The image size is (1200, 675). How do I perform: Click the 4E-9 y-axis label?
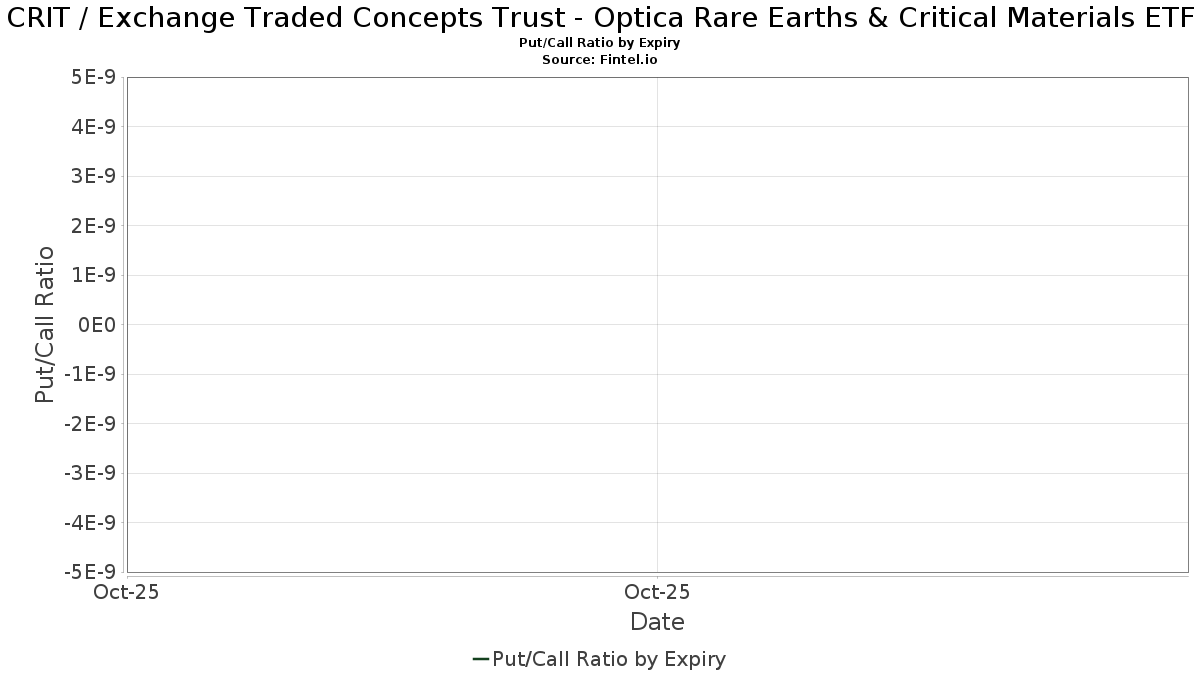(95, 127)
